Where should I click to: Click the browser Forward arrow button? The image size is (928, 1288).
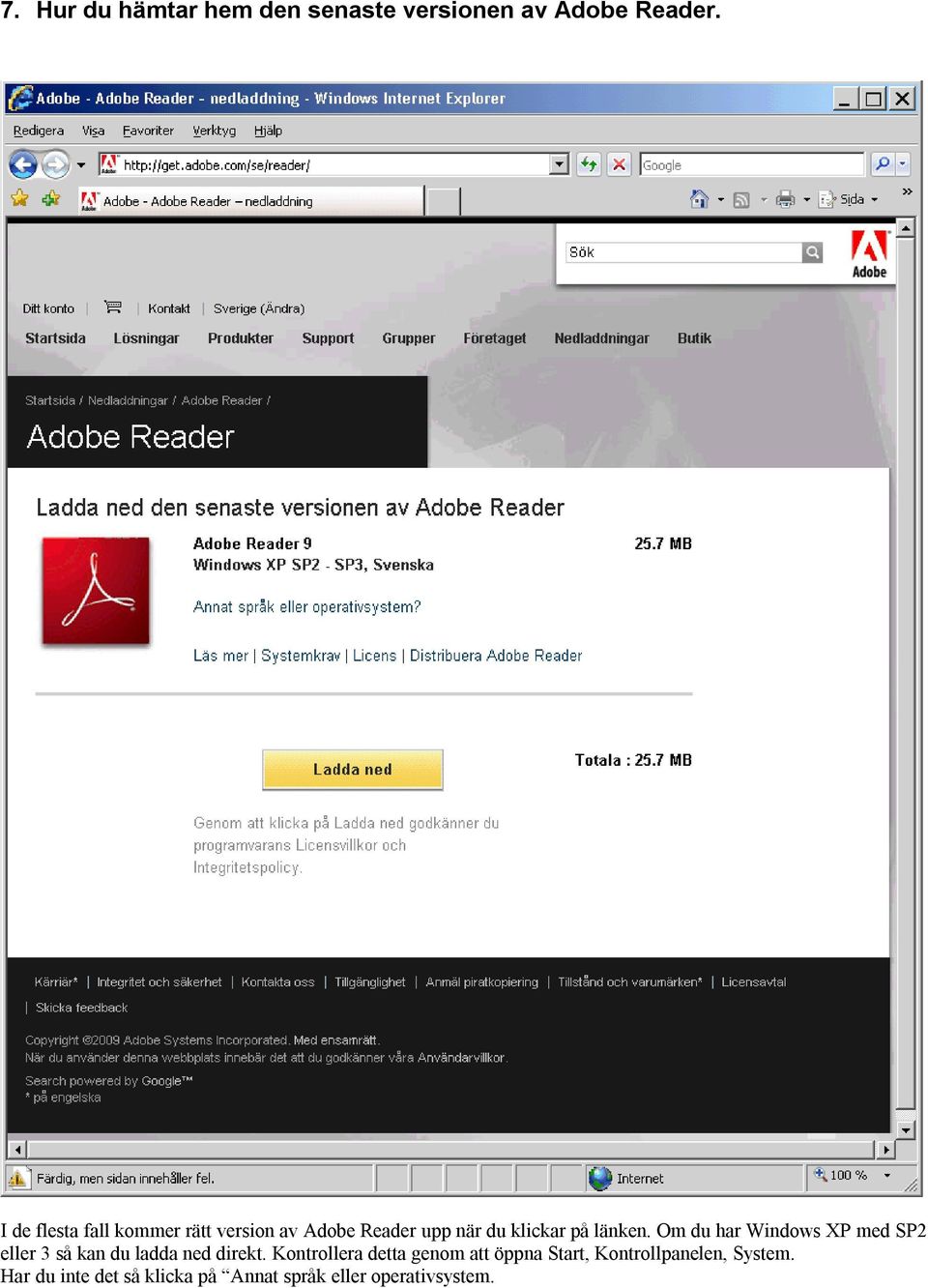[x=56, y=164]
